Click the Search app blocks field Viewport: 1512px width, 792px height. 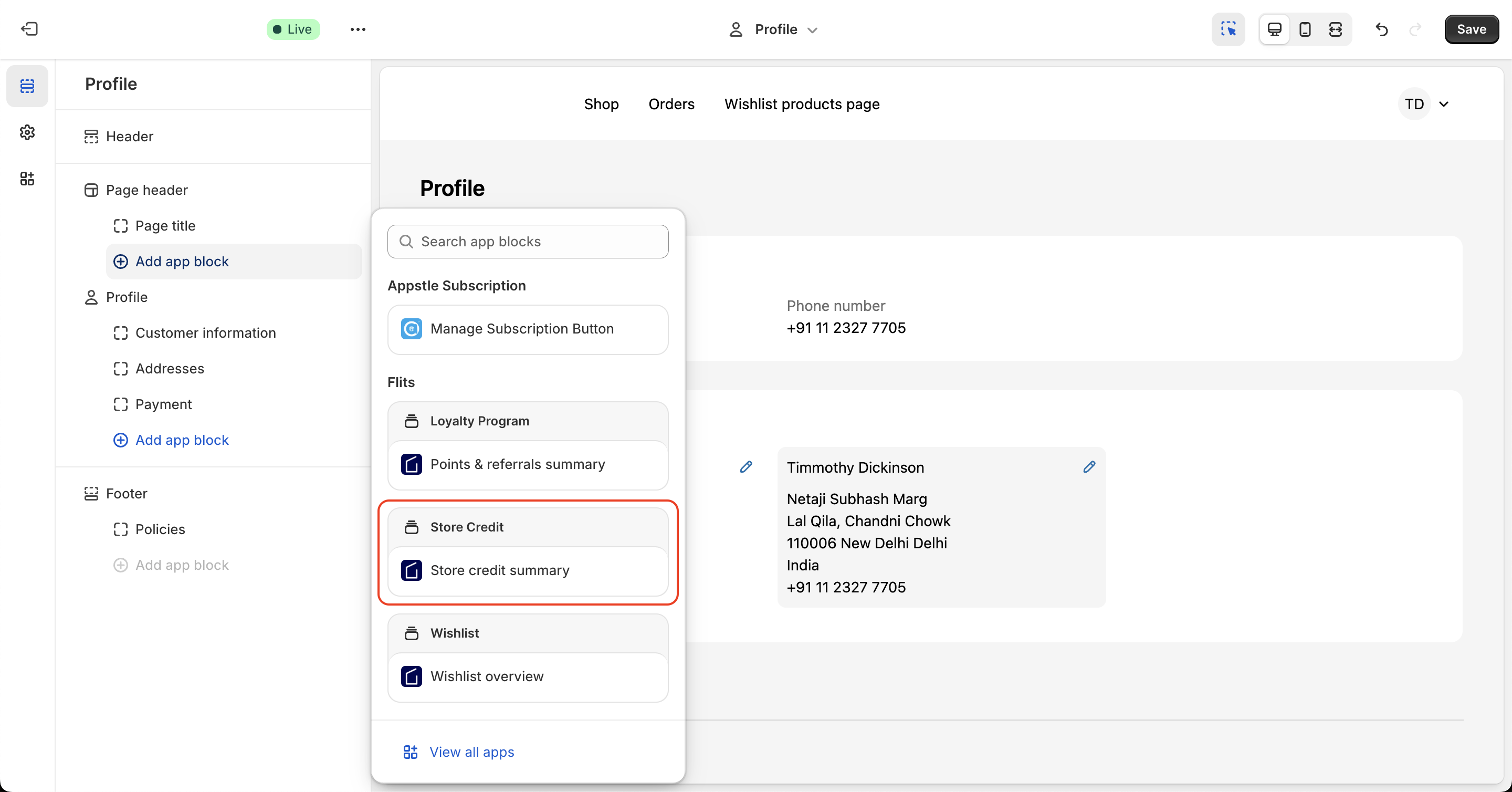click(x=527, y=241)
